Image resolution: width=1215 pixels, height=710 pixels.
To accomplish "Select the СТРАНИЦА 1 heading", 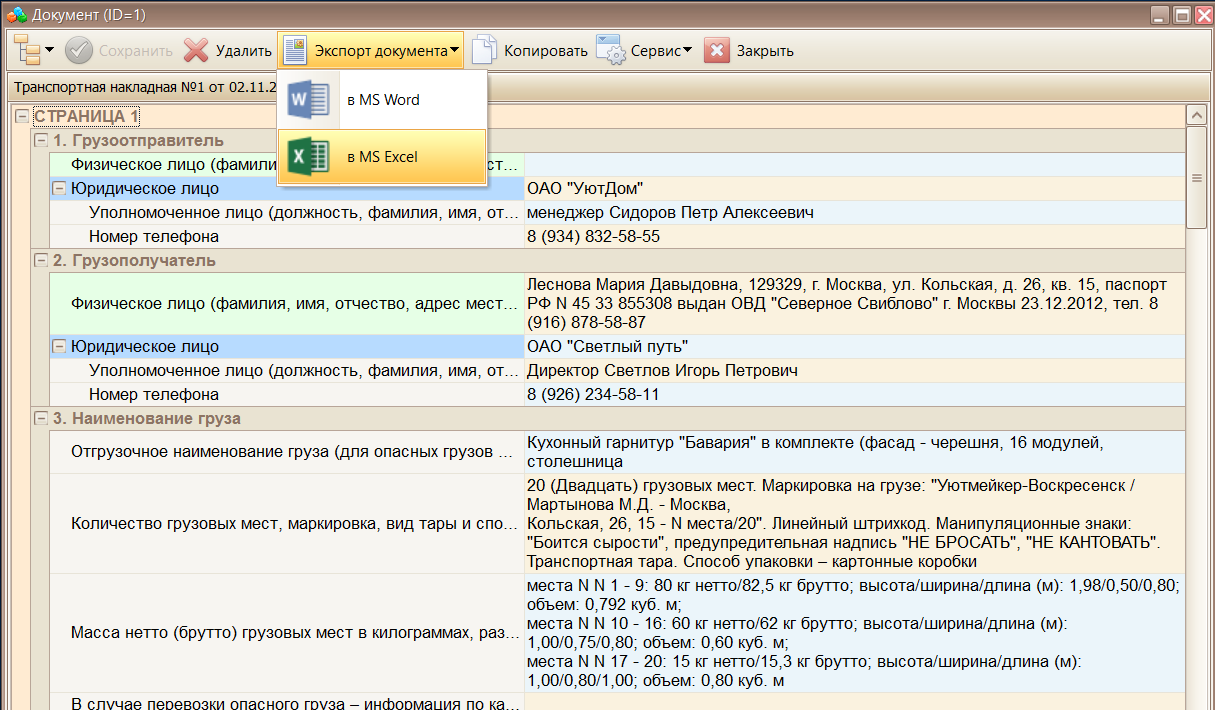I will [x=86, y=117].
